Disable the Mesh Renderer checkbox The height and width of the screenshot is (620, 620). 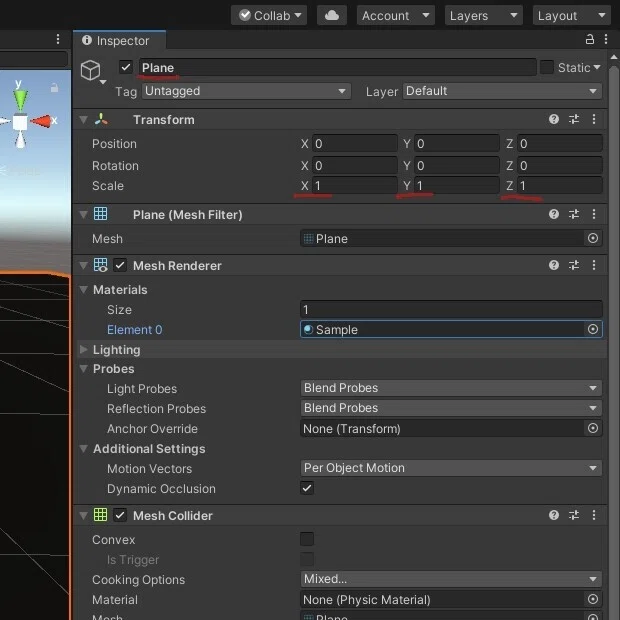point(120,265)
